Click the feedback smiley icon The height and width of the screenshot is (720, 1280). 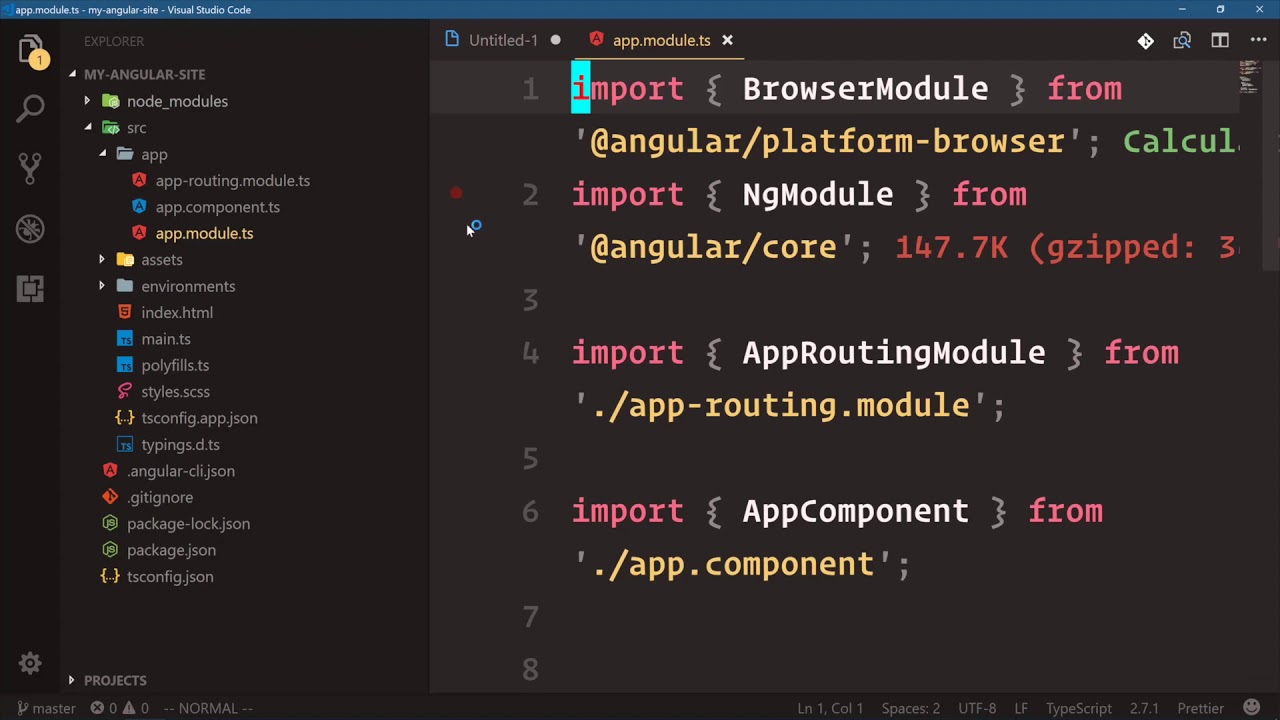(x=1253, y=708)
